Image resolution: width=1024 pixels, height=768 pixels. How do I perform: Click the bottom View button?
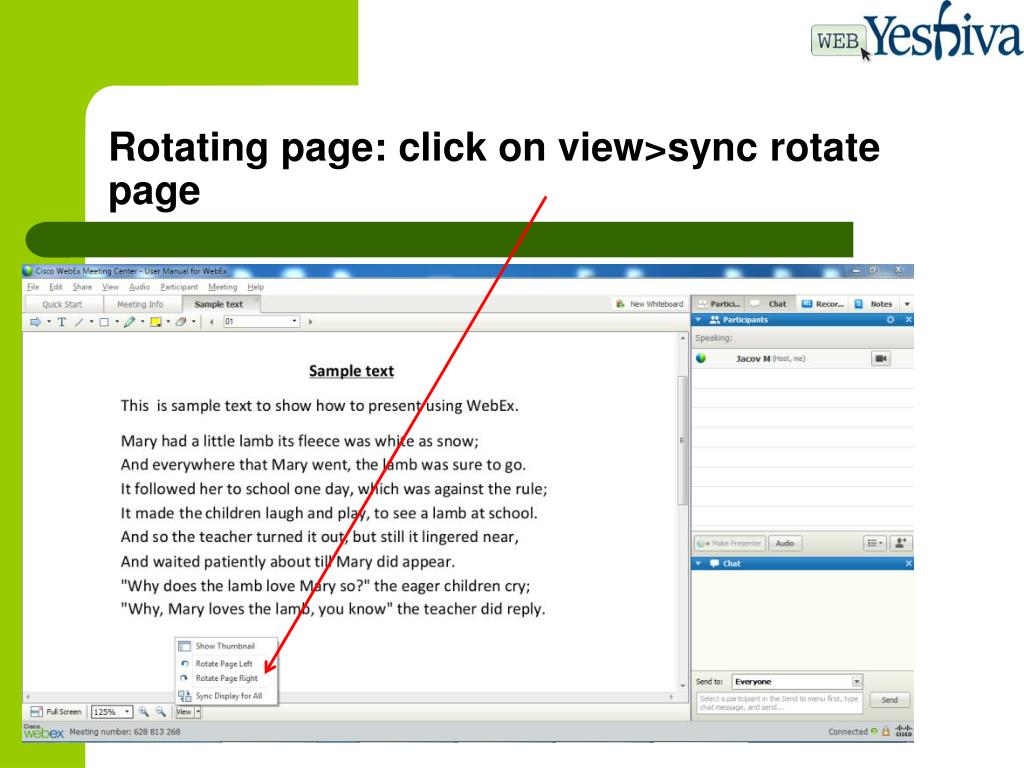tap(184, 712)
